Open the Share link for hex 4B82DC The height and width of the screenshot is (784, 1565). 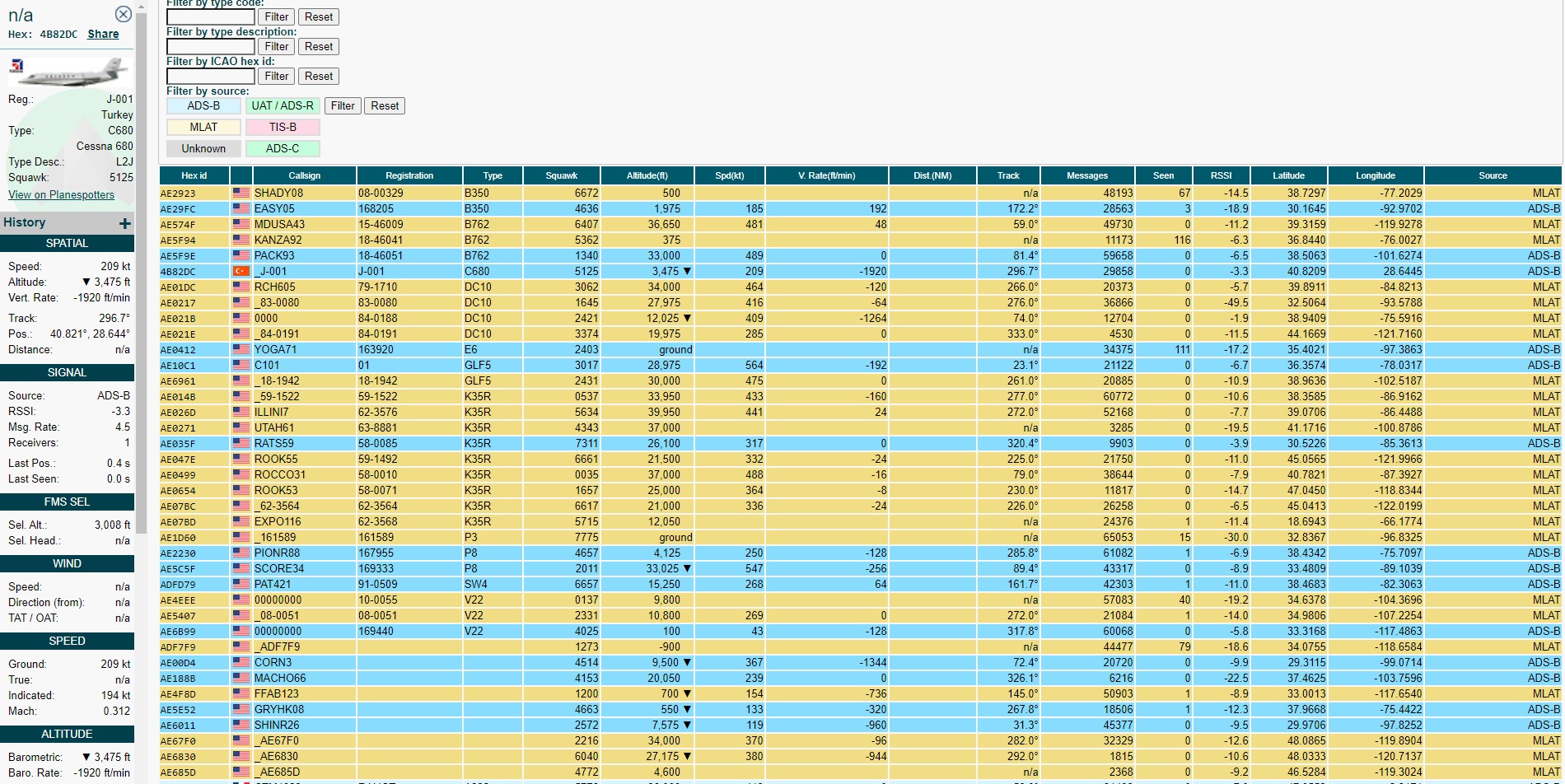click(103, 34)
